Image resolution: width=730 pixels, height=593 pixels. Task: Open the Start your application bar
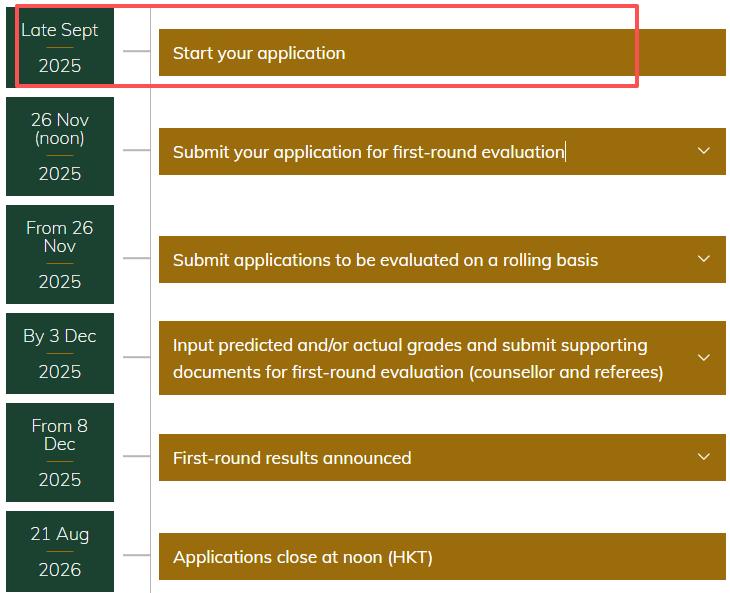(442, 53)
